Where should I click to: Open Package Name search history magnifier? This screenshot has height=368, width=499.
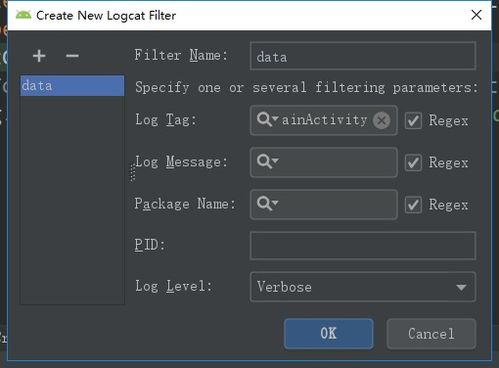[x=267, y=204]
